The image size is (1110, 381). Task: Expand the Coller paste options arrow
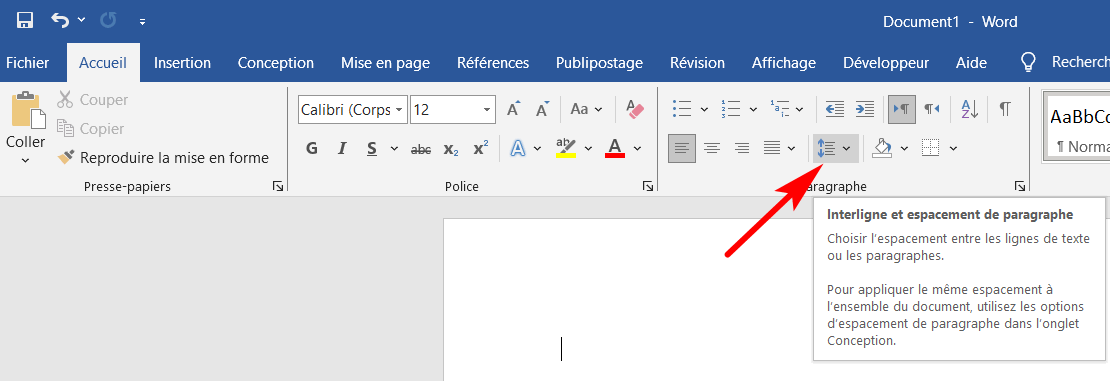pyautogui.click(x=25, y=161)
